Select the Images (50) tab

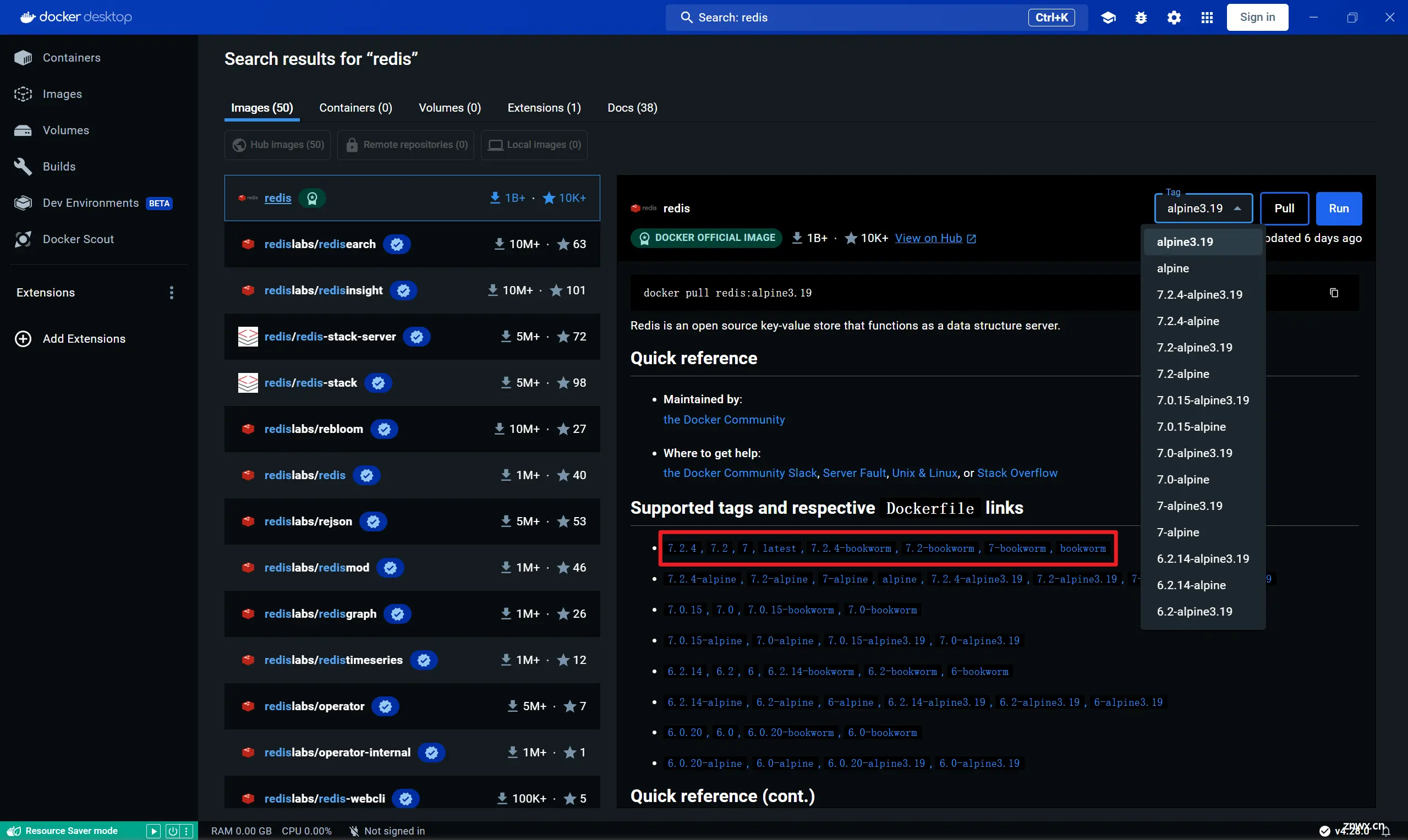point(262,108)
